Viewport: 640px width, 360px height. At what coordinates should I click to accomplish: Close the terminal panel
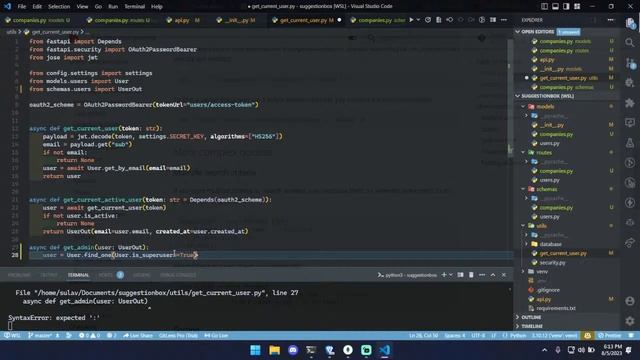504,275
